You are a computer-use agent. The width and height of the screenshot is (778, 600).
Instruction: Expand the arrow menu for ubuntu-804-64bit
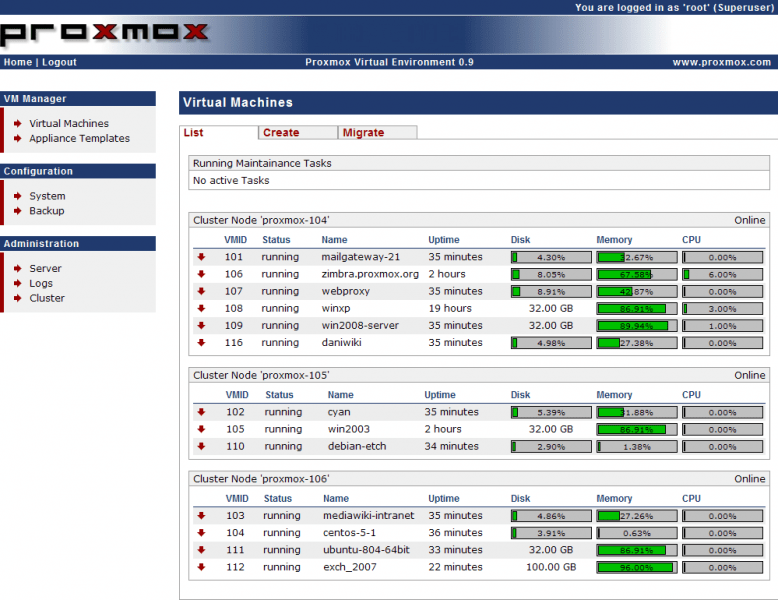tap(201, 550)
